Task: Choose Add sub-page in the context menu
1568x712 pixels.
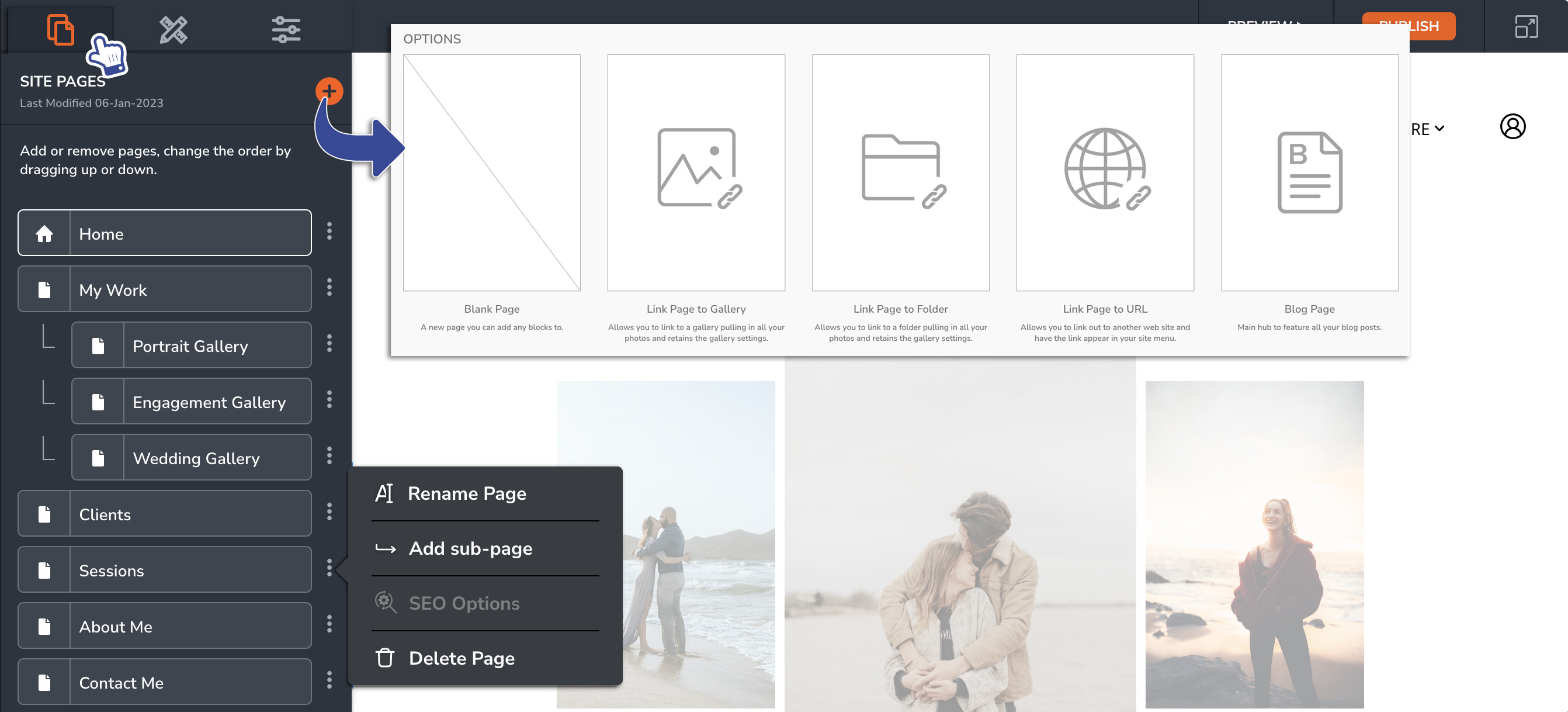Action: [470, 548]
